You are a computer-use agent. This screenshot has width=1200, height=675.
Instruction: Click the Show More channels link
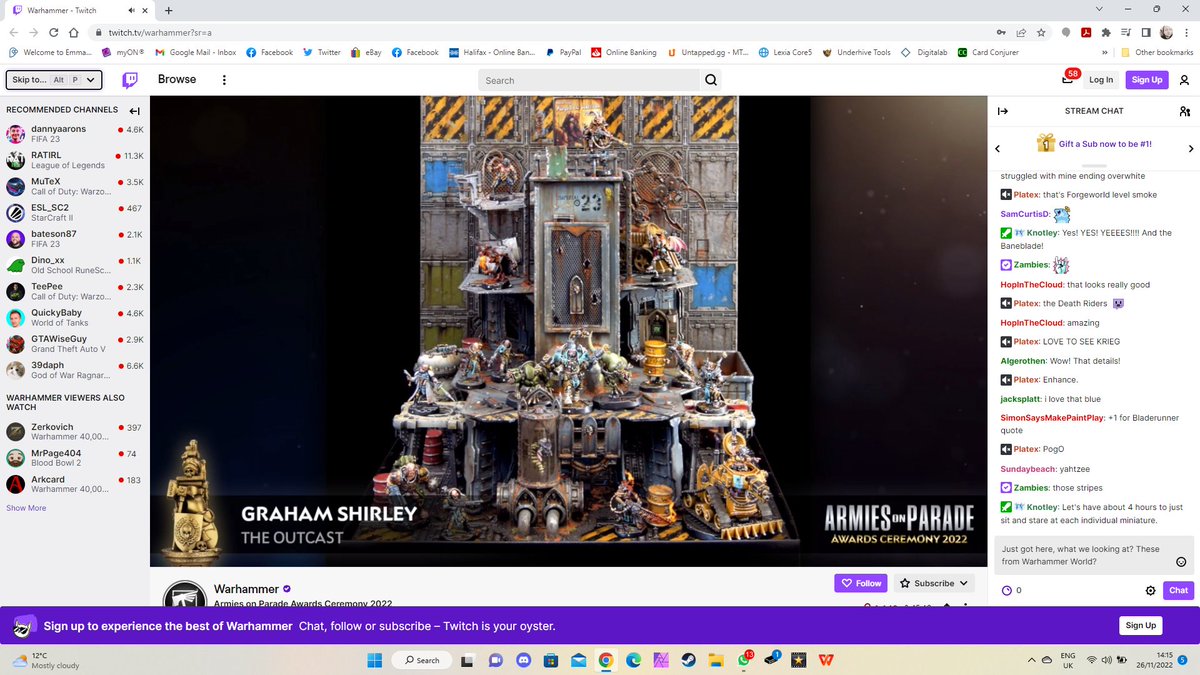(26, 508)
